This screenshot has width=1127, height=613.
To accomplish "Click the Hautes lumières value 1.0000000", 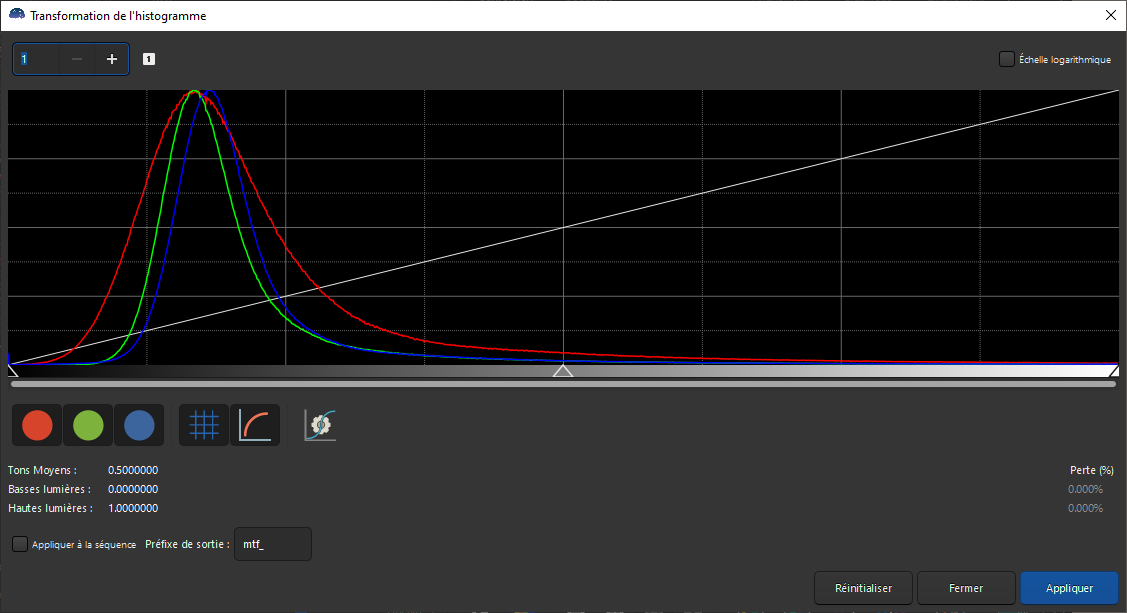I will pos(133,508).
